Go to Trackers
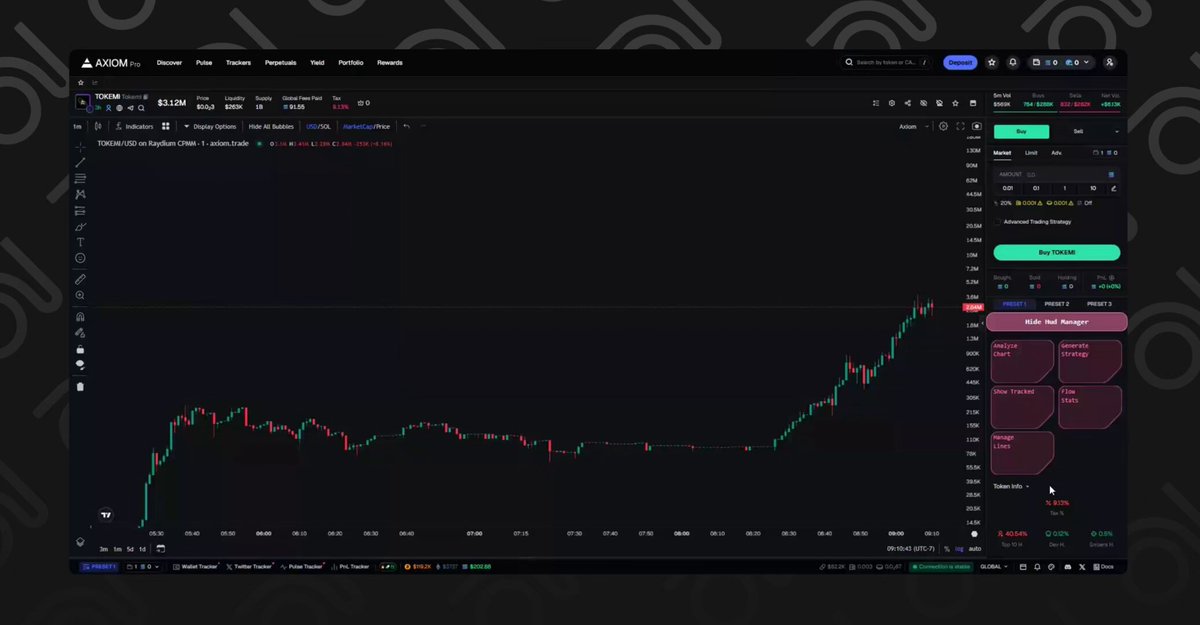The height and width of the screenshot is (625, 1200). (x=238, y=62)
